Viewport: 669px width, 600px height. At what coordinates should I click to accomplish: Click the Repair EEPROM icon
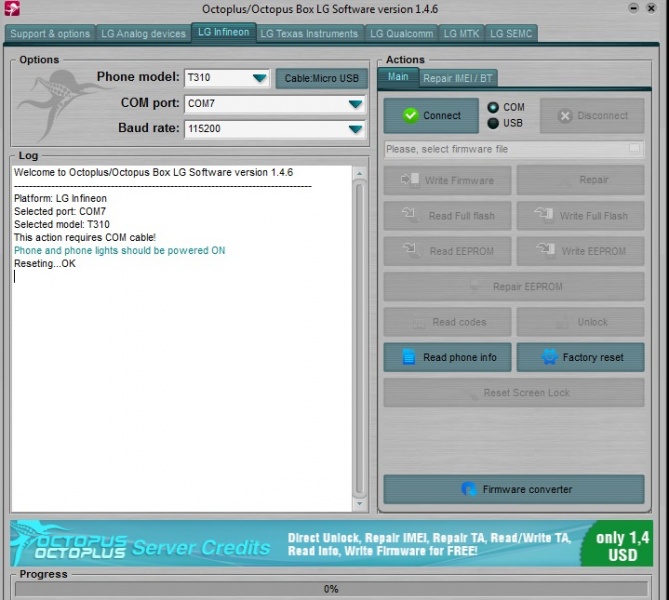pos(474,286)
